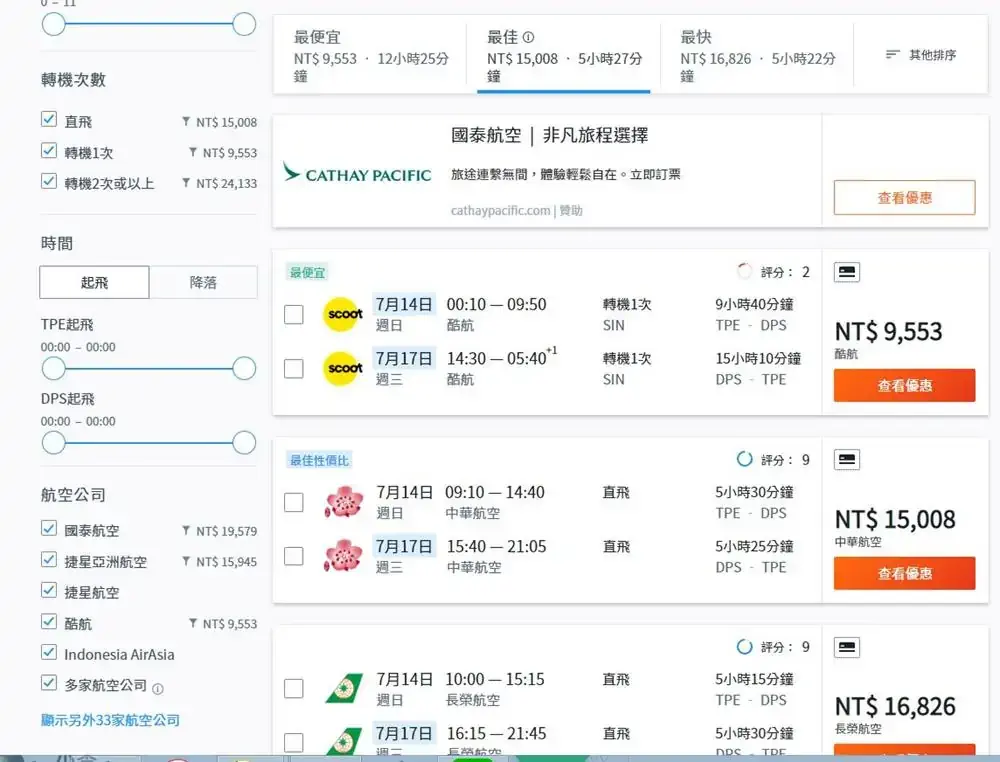Image resolution: width=1000 pixels, height=762 pixels.
Task: Click the info icon next to 最佳 tab
Action: (x=528, y=37)
